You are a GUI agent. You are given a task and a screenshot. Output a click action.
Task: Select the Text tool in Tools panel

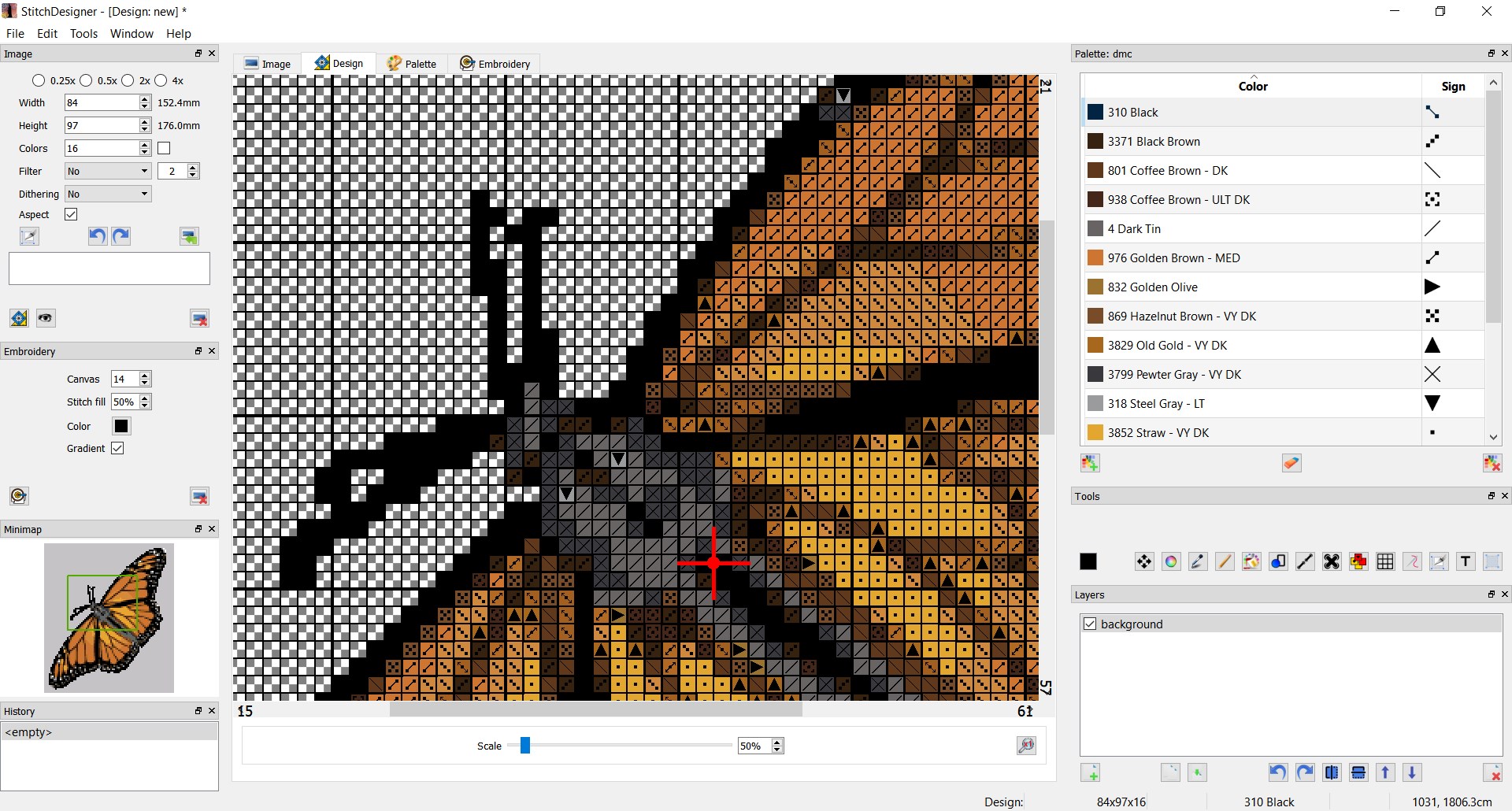click(x=1466, y=561)
